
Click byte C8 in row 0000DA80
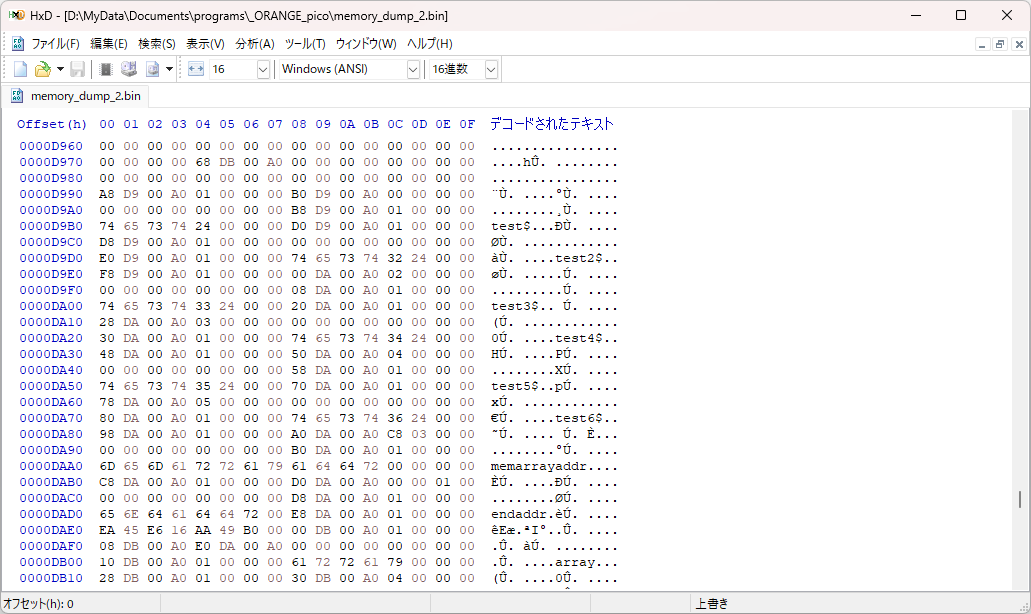(395, 435)
